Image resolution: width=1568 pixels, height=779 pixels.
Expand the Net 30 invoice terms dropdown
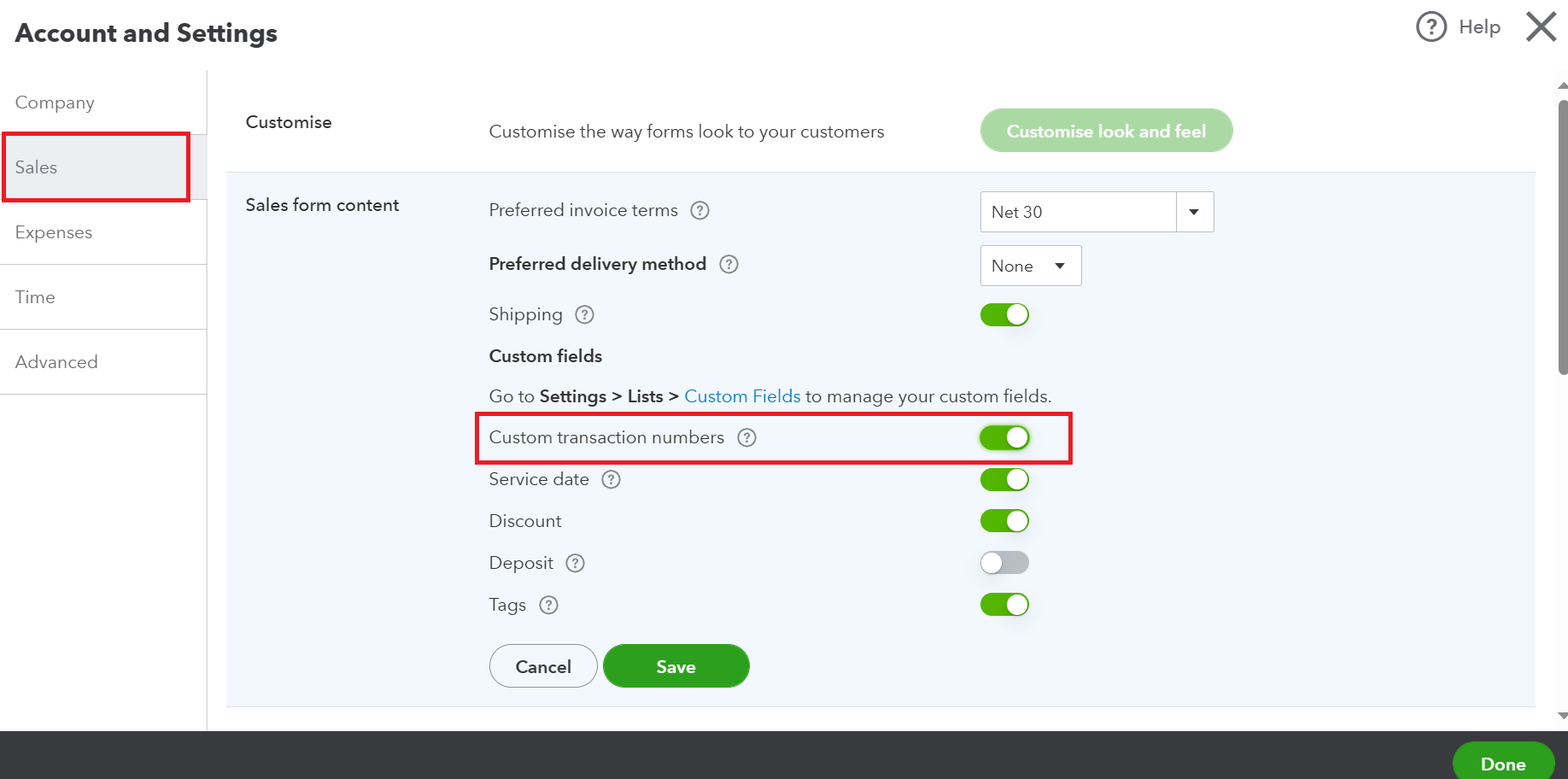(1194, 212)
